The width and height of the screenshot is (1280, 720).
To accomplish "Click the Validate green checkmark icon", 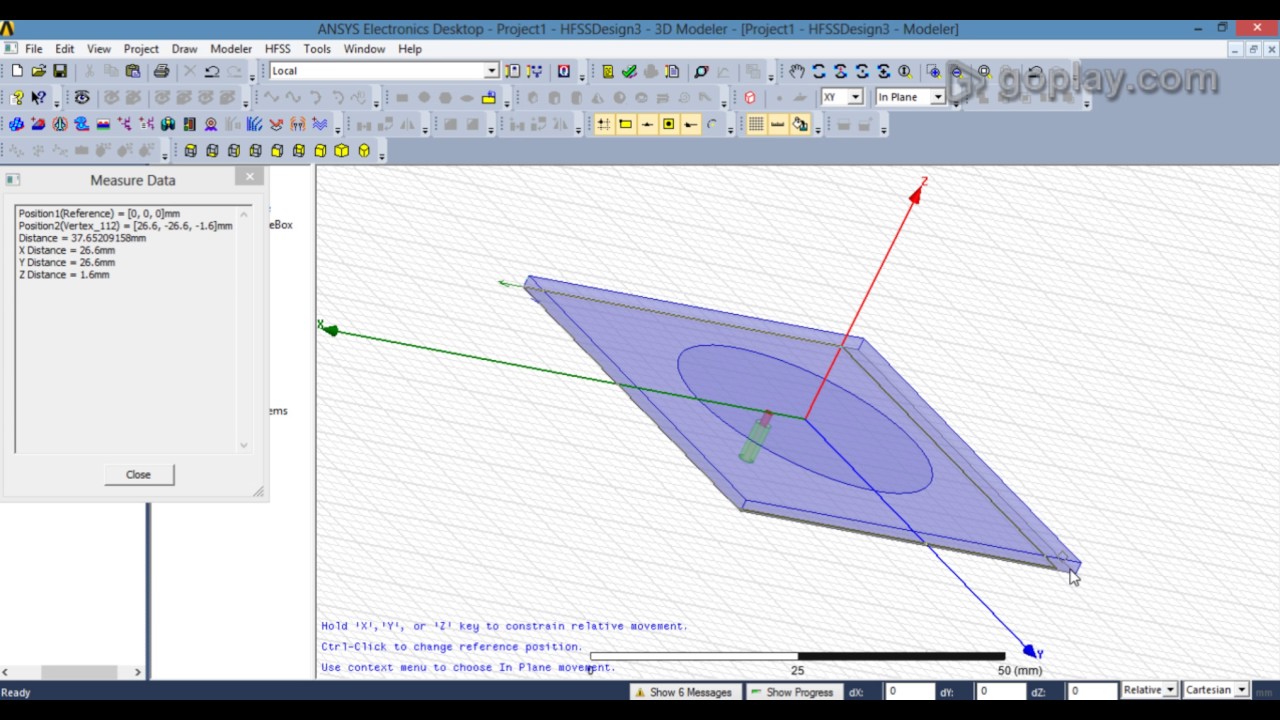I will 629,71.
